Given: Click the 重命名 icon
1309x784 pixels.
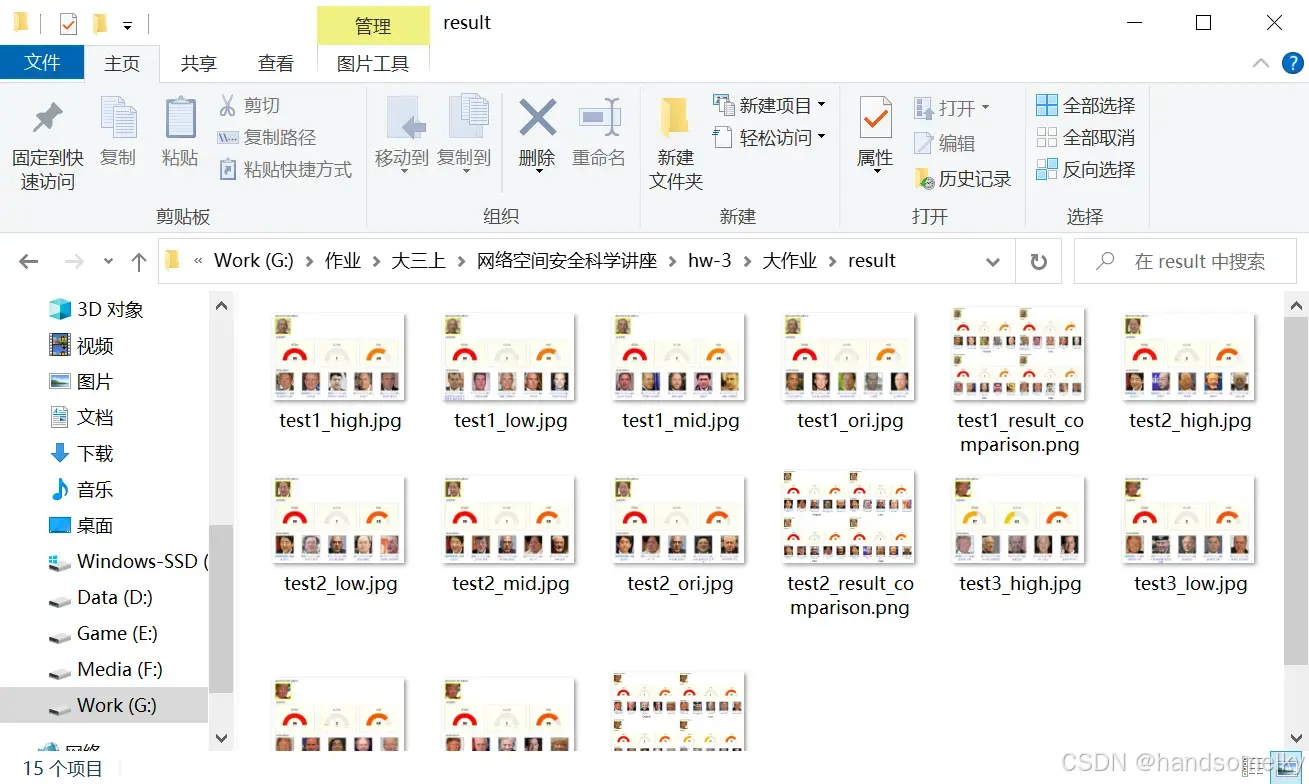Looking at the screenshot, I should [599, 119].
